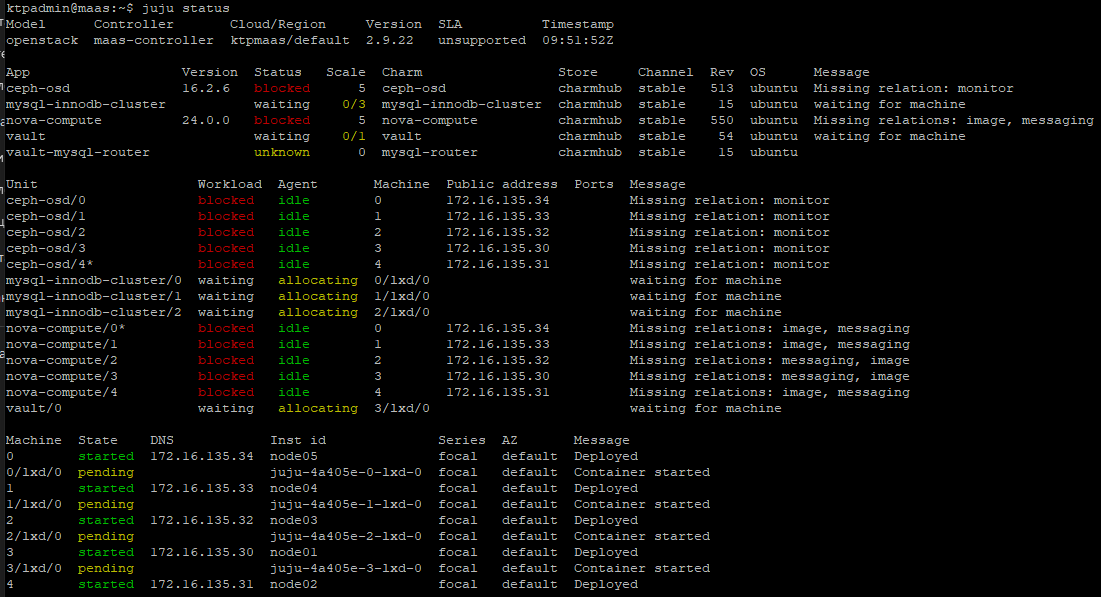Click vault scale value '0/1'
The height and width of the screenshot is (597, 1101).
click(x=354, y=136)
